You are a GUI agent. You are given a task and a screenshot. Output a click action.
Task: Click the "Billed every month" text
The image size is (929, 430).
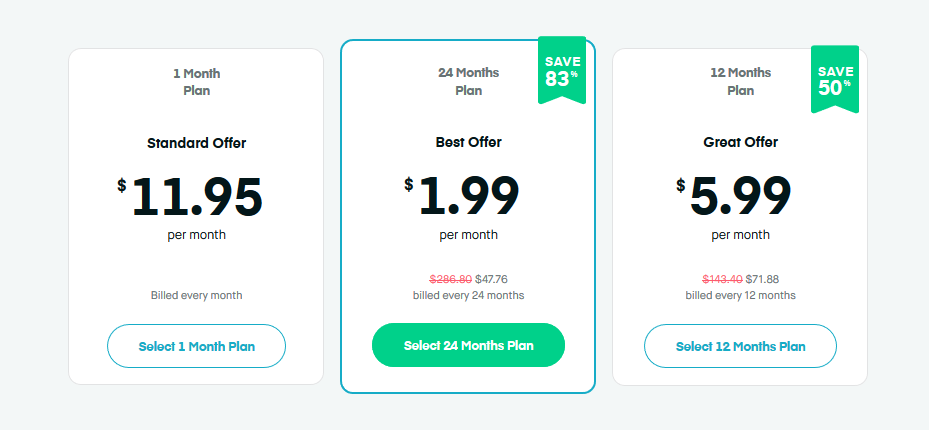(x=196, y=295)
